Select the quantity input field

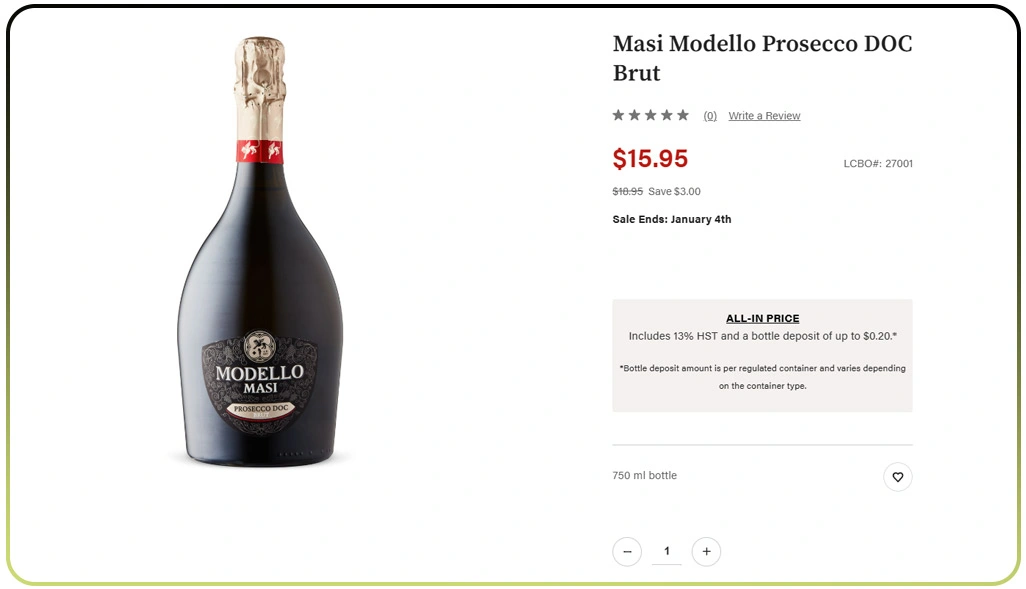666,551
